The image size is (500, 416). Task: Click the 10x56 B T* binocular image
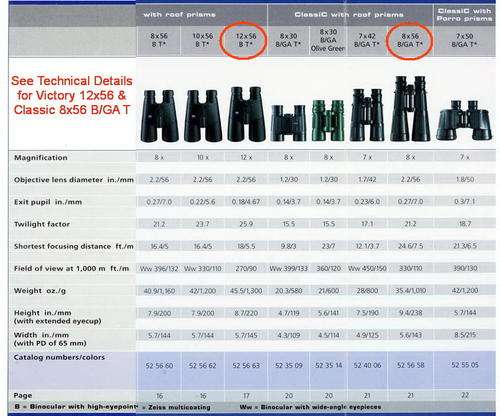(x=203, y=116)
